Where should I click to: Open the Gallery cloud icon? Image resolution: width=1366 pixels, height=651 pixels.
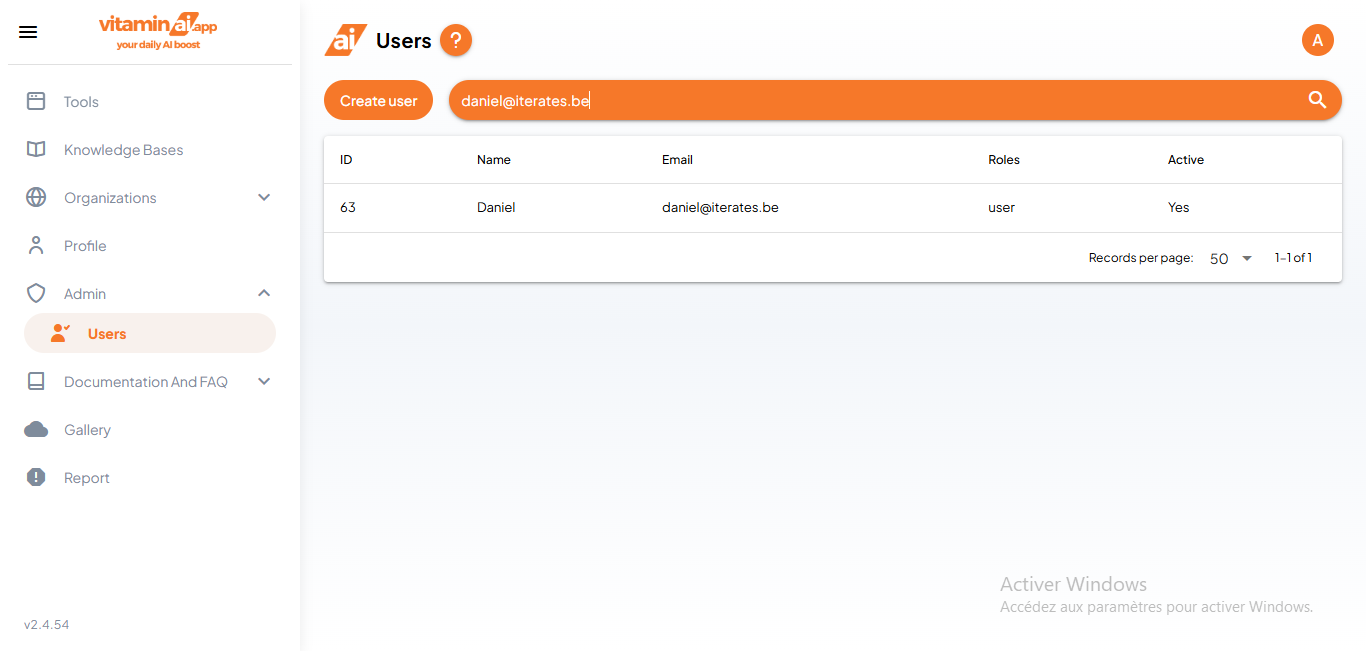click(36, 429)
